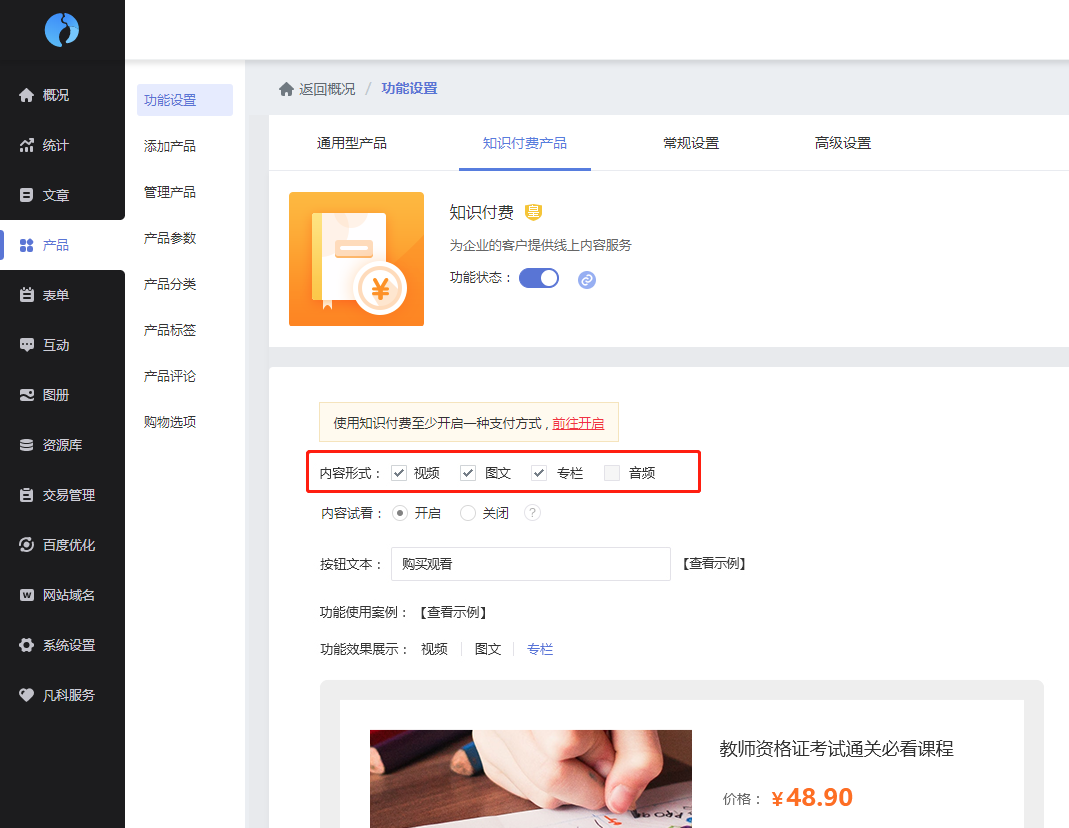Viewport: 1069px width, 828px height.
Task: Open 添加产品 in the product submenu
Action: point(170,146)
